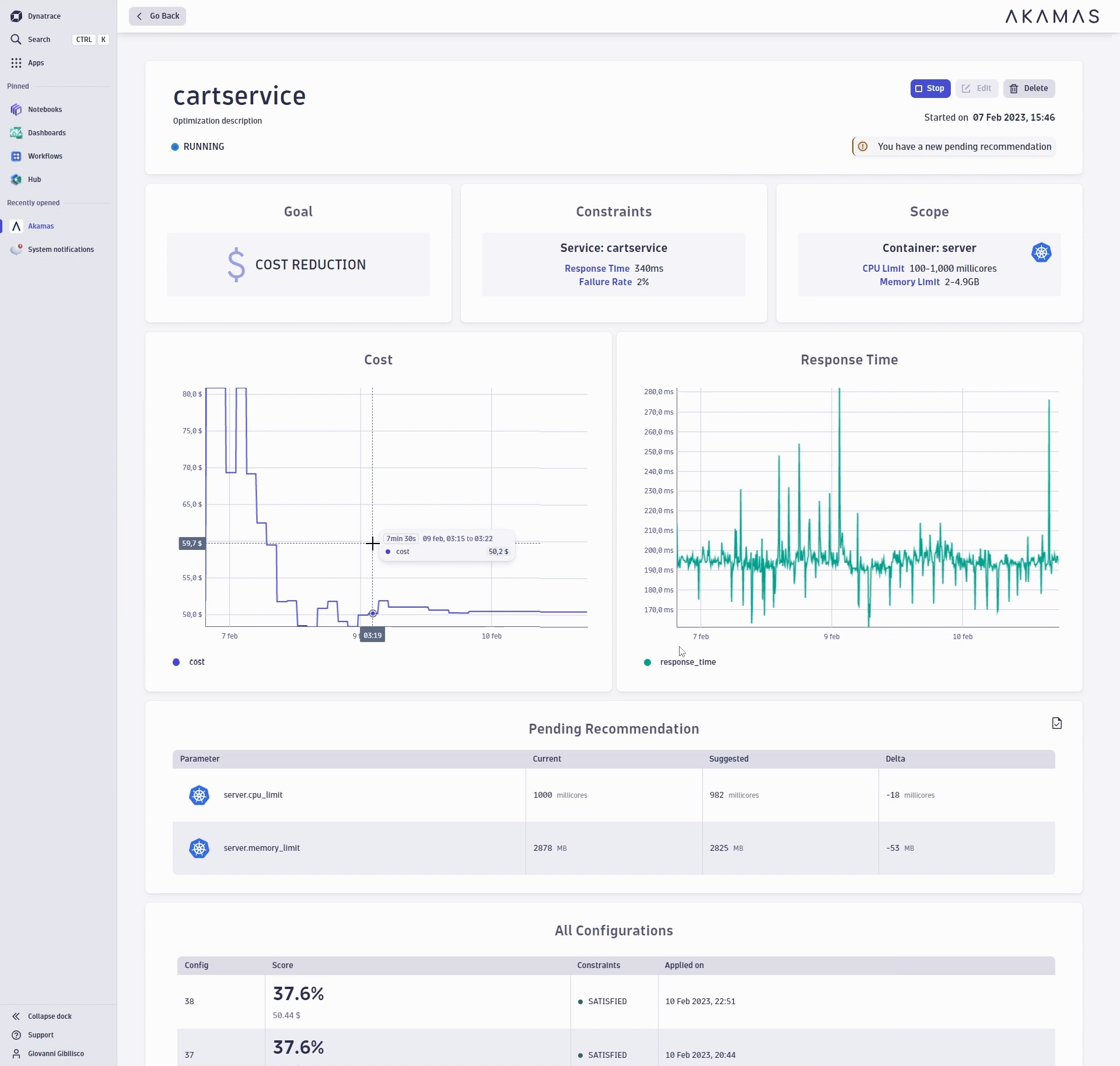Delete the cartservice optimization
Screen dimensions: 1120x1066
[1029, 88]
